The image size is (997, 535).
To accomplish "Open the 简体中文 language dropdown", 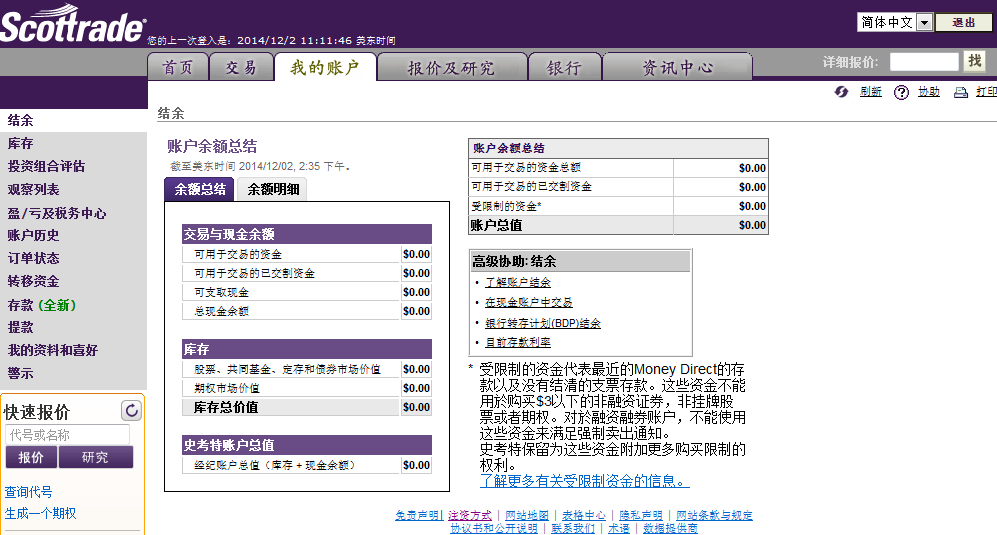I will 924,22.
